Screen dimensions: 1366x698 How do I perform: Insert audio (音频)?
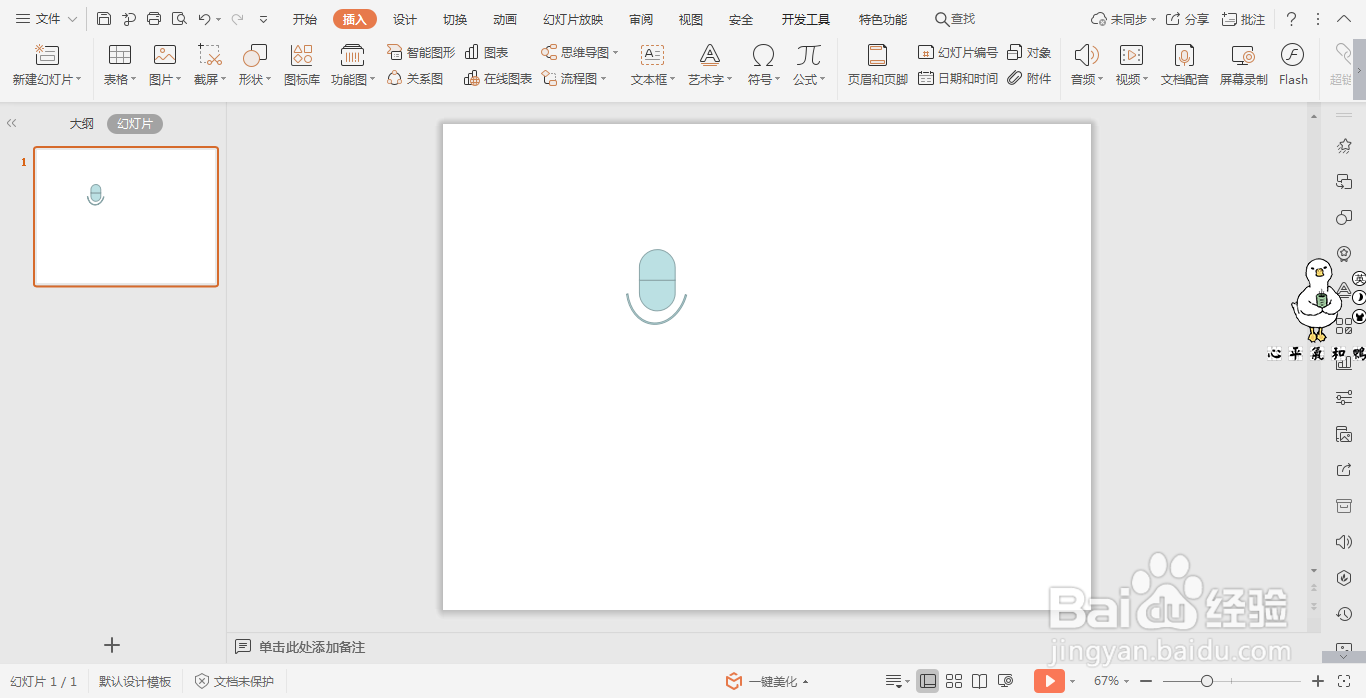pyautogui.click(x=1086, y=65)
